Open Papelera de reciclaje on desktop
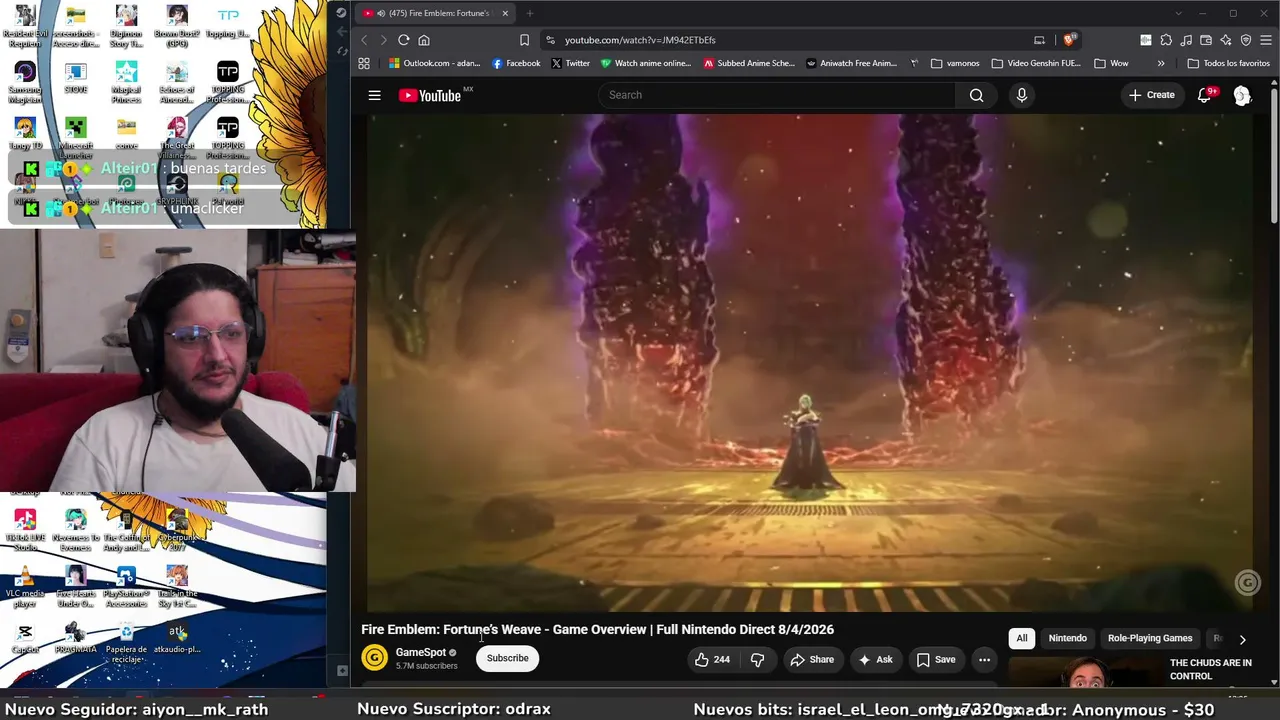This screenshot has width=1280, height=720. coord(126,643)
